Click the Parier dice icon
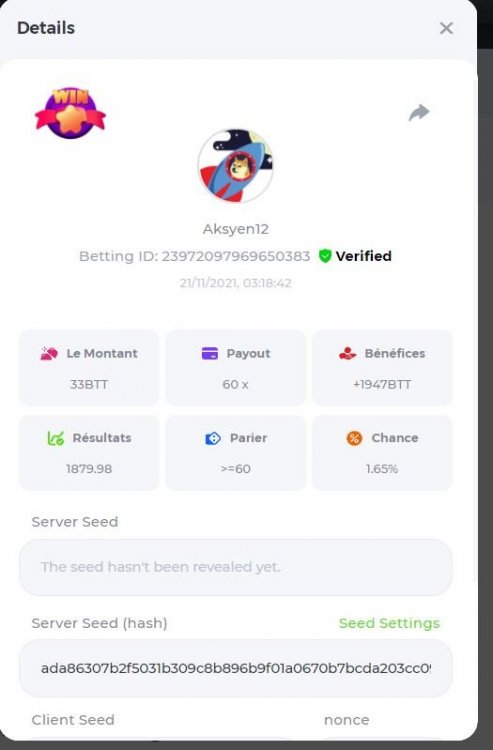This screenshot has width=493, height=750. pyautogui.click(x=213, y=438)
